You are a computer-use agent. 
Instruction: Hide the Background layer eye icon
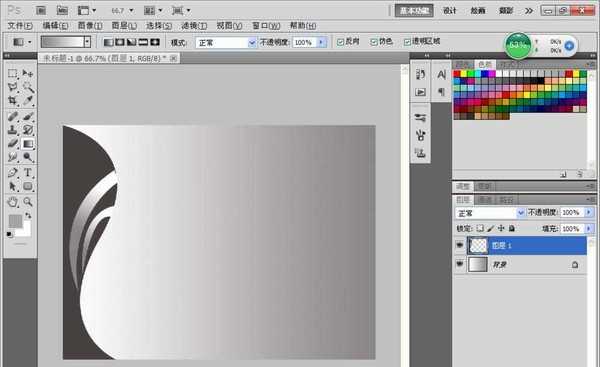click(x=460, y=264)
